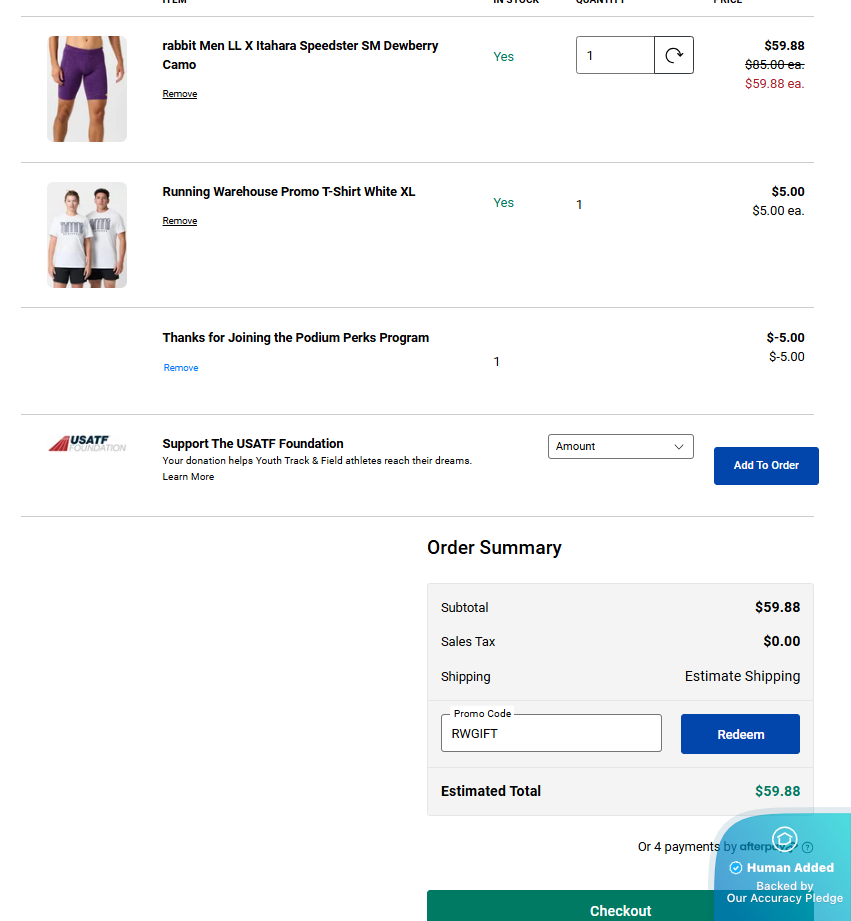The image size is (851, 921).
Task: Click the Afterpay help question mark icon
Action: (807, 847)
